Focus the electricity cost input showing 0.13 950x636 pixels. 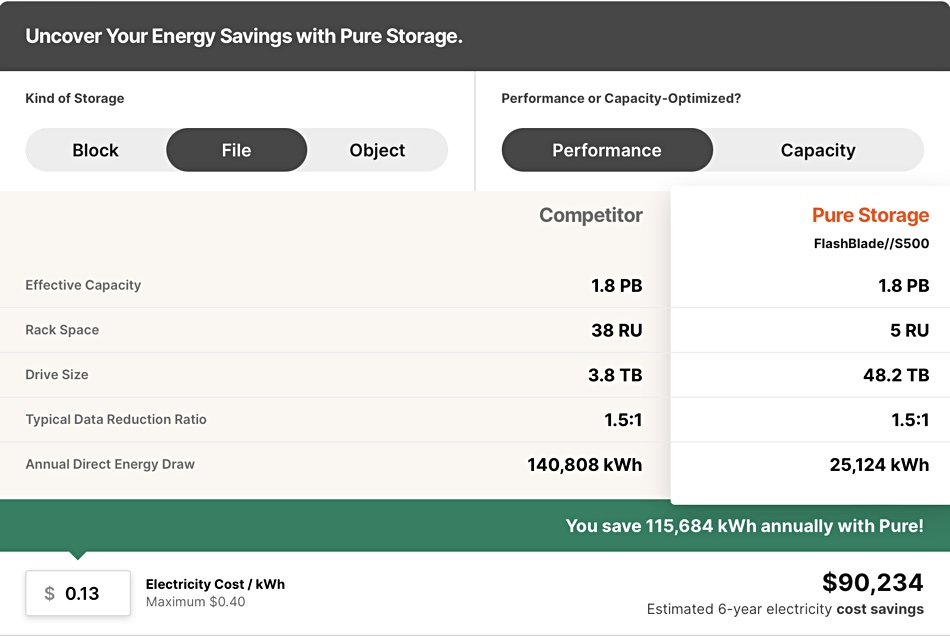[78, 593]
